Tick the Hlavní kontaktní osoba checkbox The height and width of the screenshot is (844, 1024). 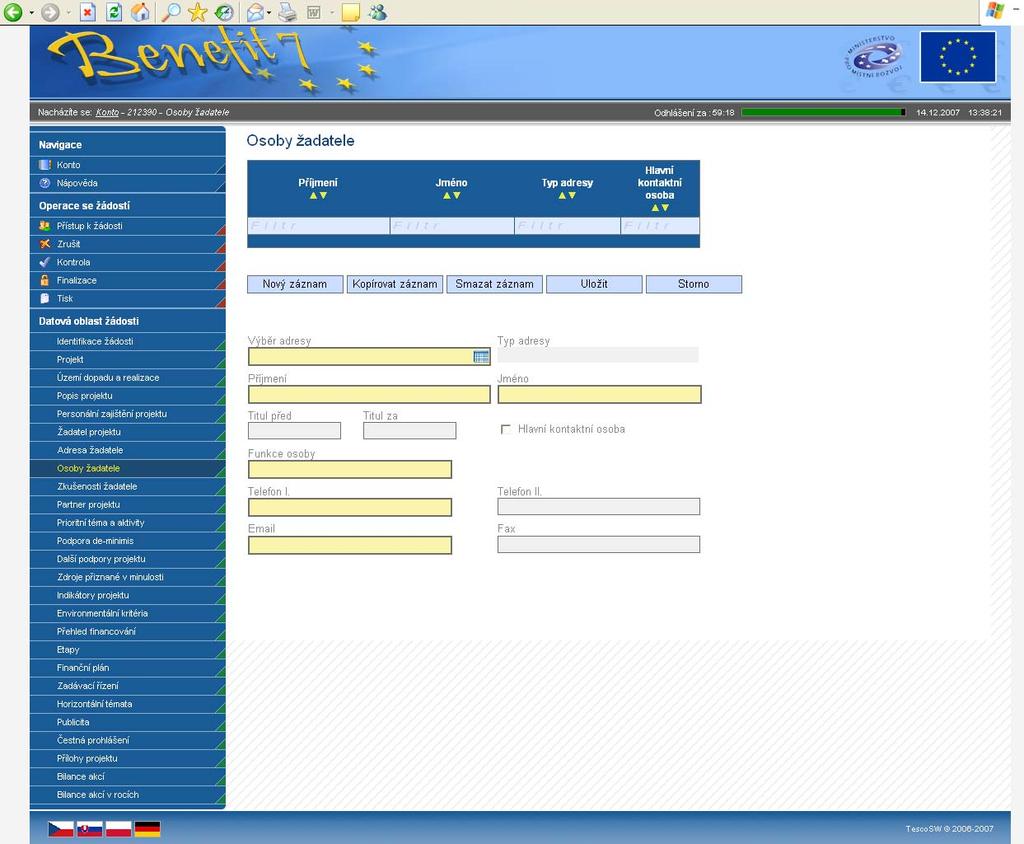(x=505, y=429)
